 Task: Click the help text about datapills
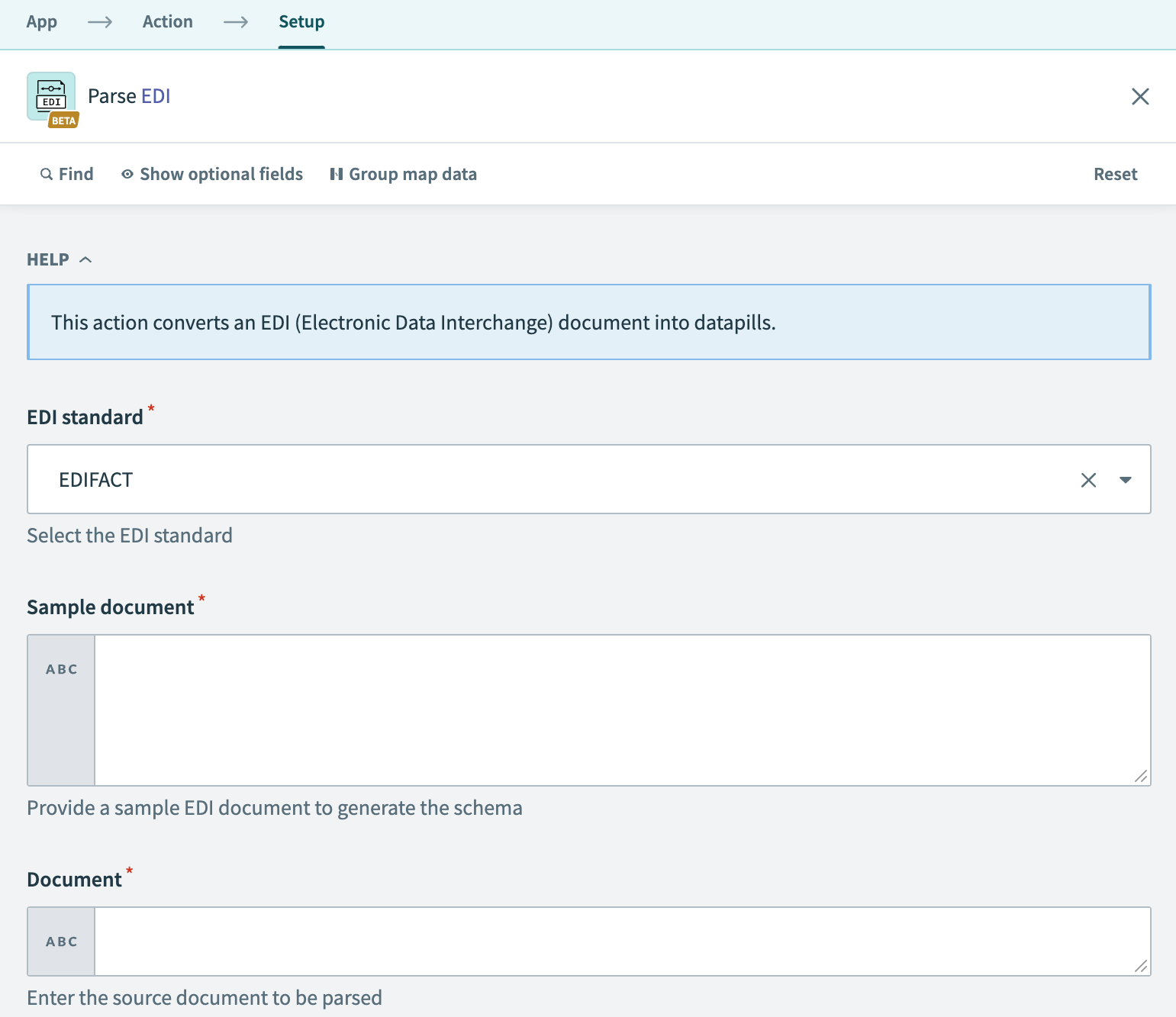click(x=414, y=323)
